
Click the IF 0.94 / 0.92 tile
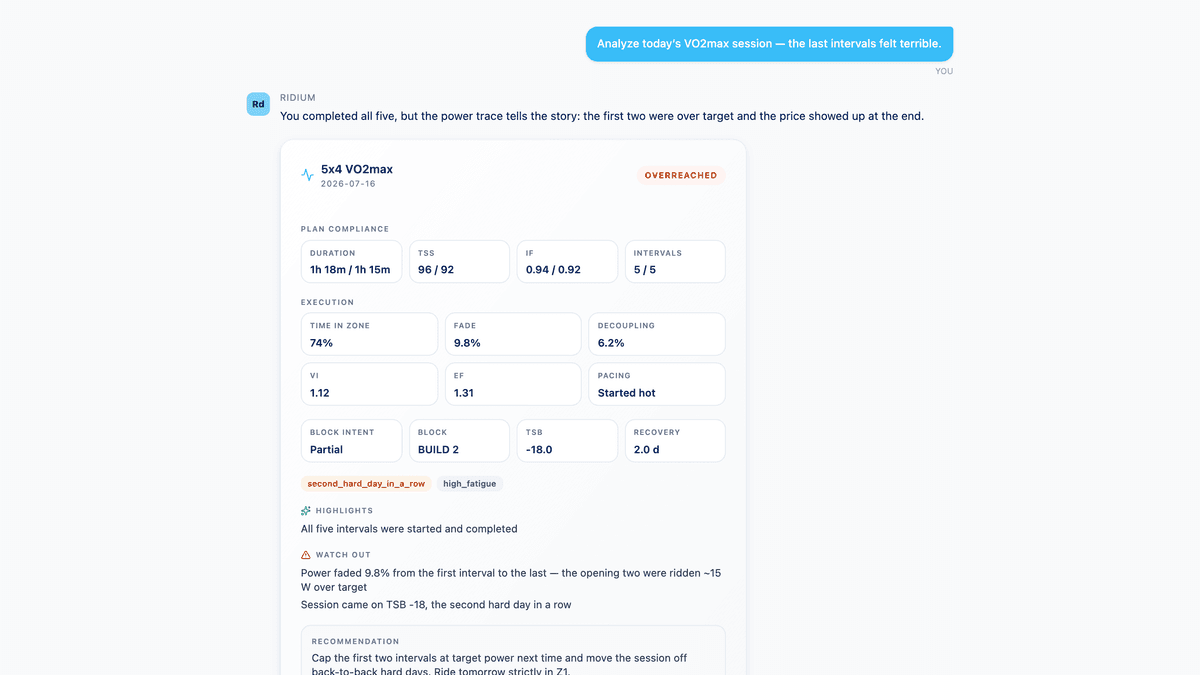pyautogui.click(x=567, y=262)
